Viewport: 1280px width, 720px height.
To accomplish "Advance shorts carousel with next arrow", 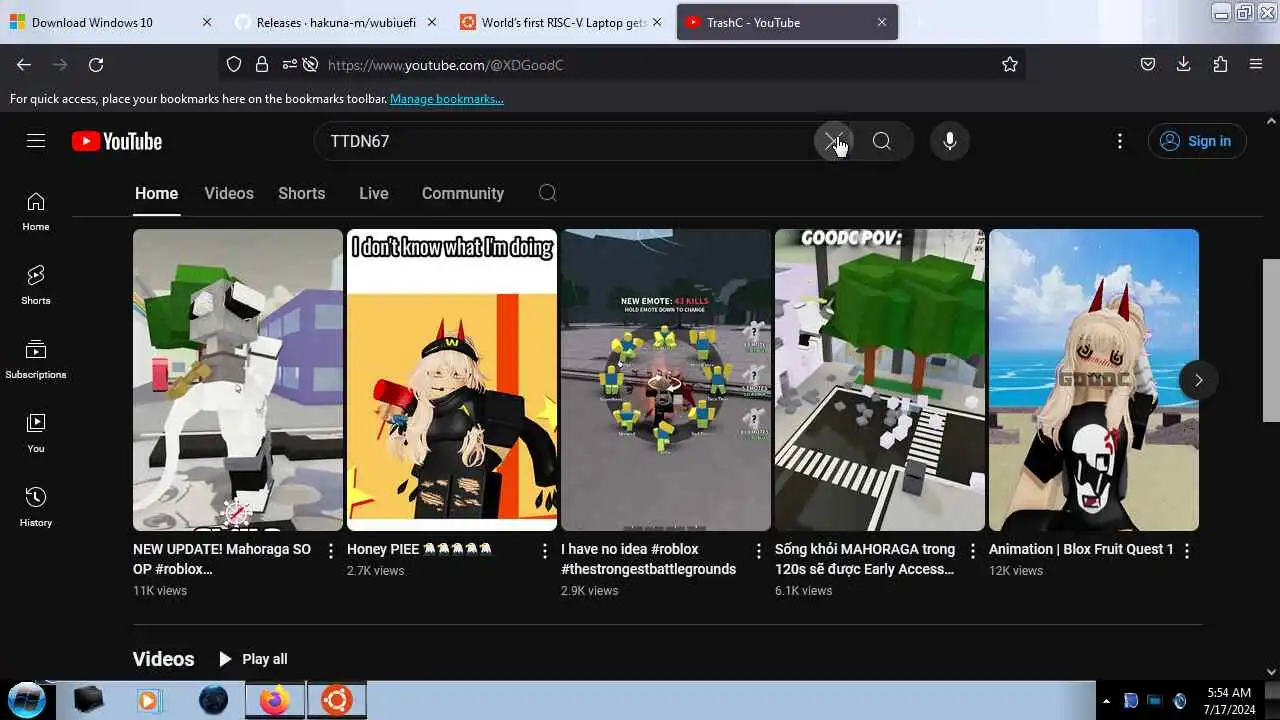I will (x=1198, y=380).
